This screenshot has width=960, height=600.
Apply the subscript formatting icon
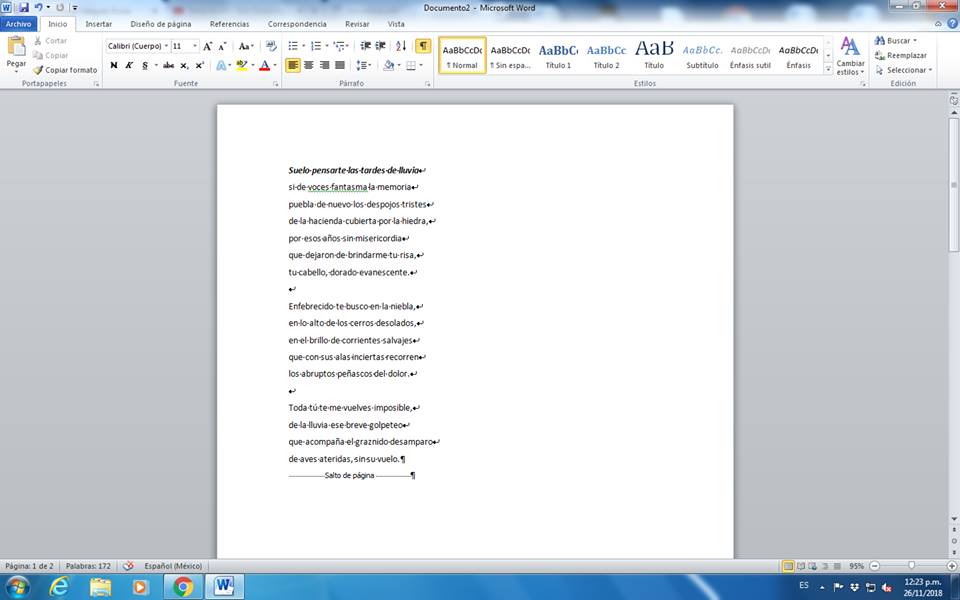coord(184,65)
